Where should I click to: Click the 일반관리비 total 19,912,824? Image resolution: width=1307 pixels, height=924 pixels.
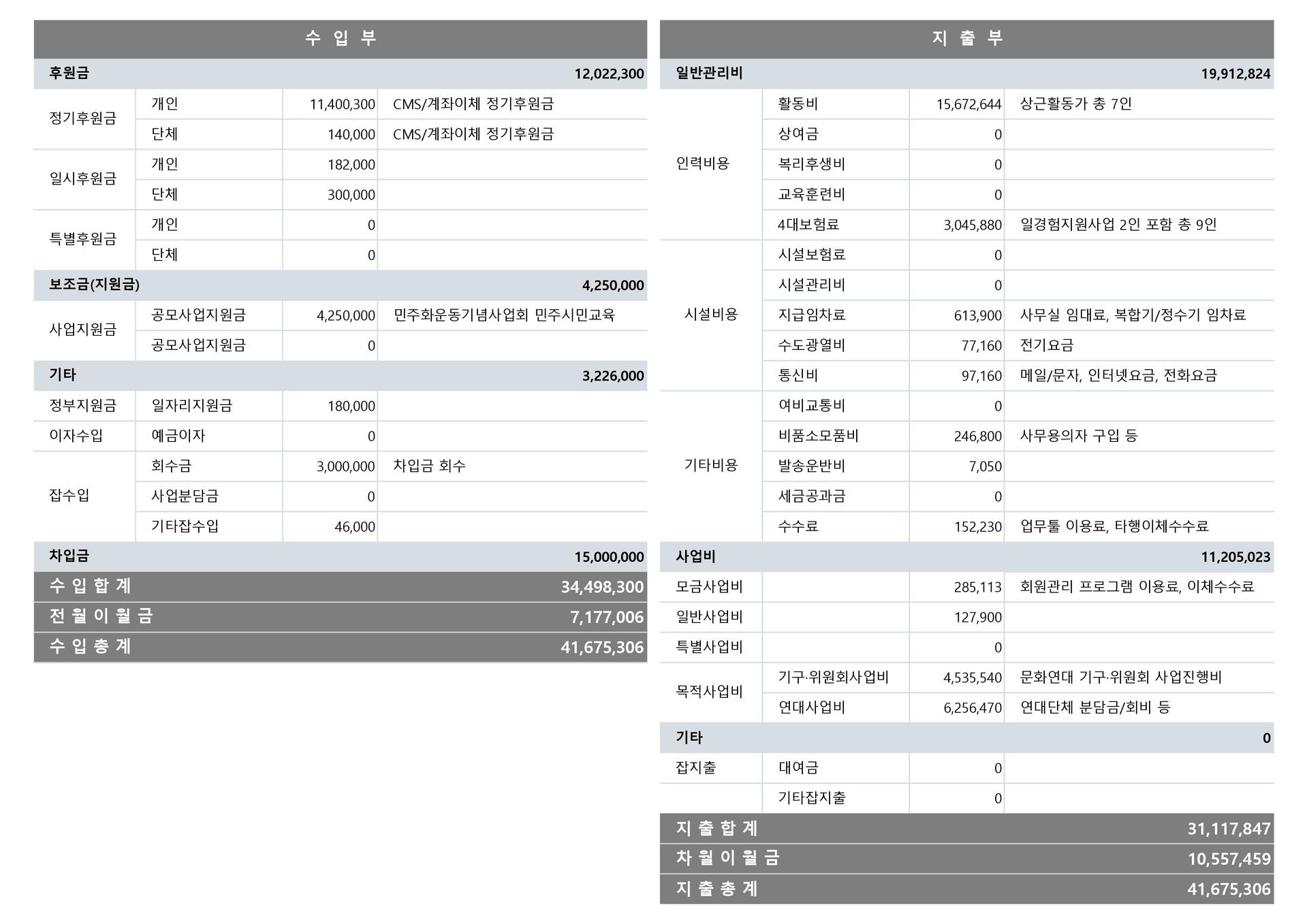[1235, 74]
